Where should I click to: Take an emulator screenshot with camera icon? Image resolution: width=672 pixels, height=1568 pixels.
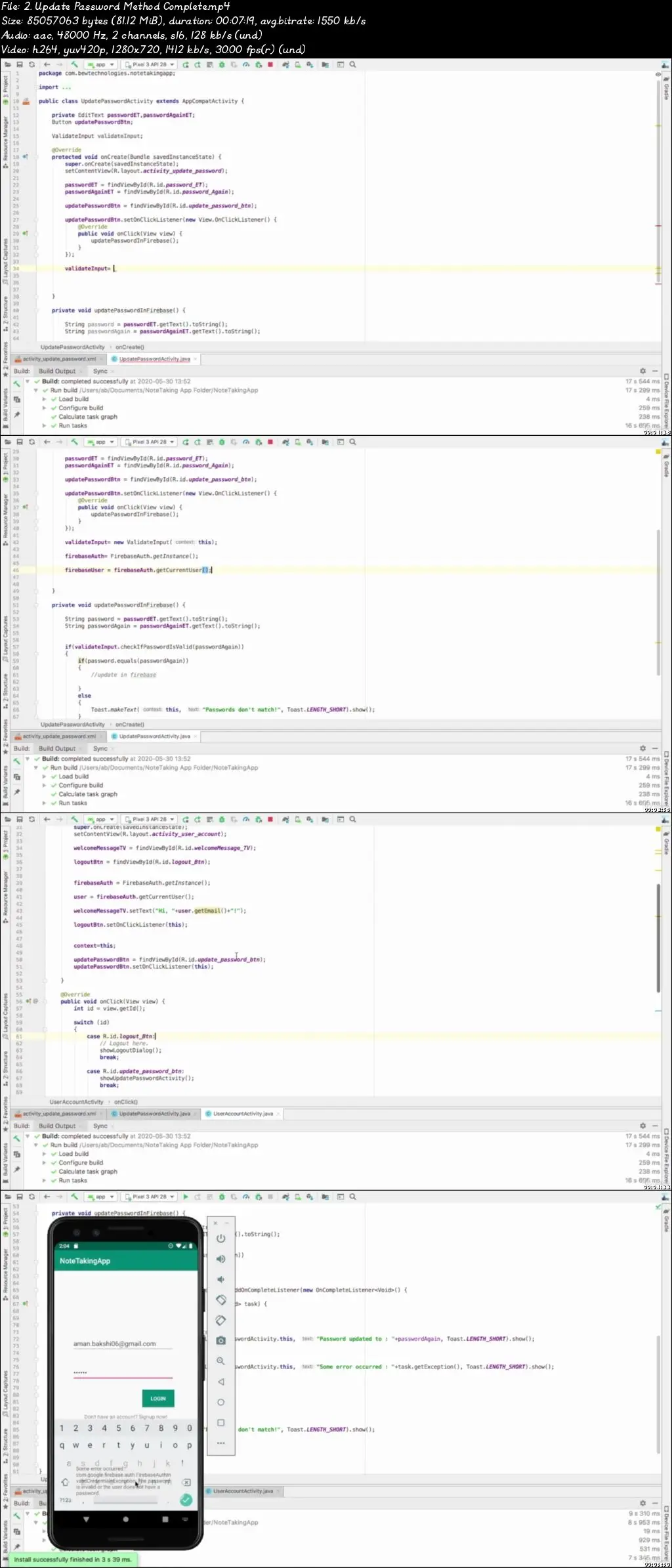pos(221,1340)
